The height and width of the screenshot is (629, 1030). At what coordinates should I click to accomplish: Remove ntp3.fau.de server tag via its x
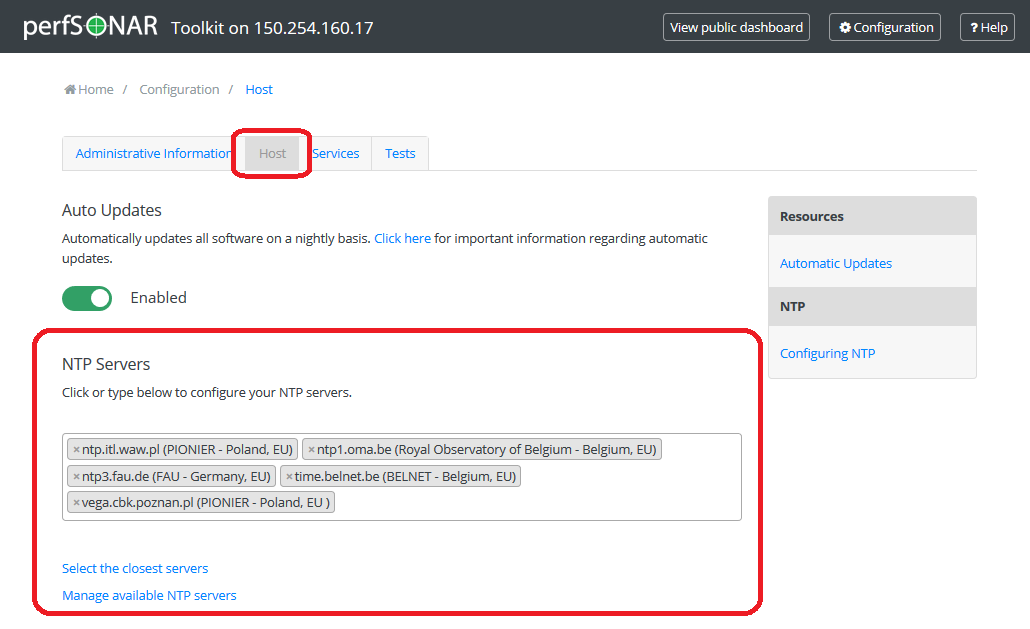point(76,477)
